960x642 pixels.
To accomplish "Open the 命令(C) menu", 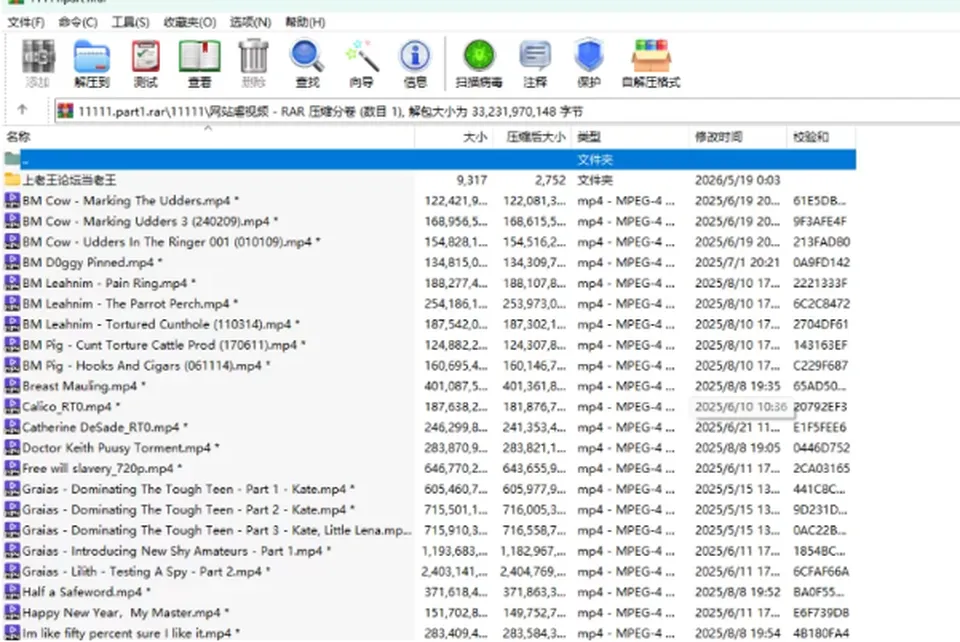I will tap(78, 22).
